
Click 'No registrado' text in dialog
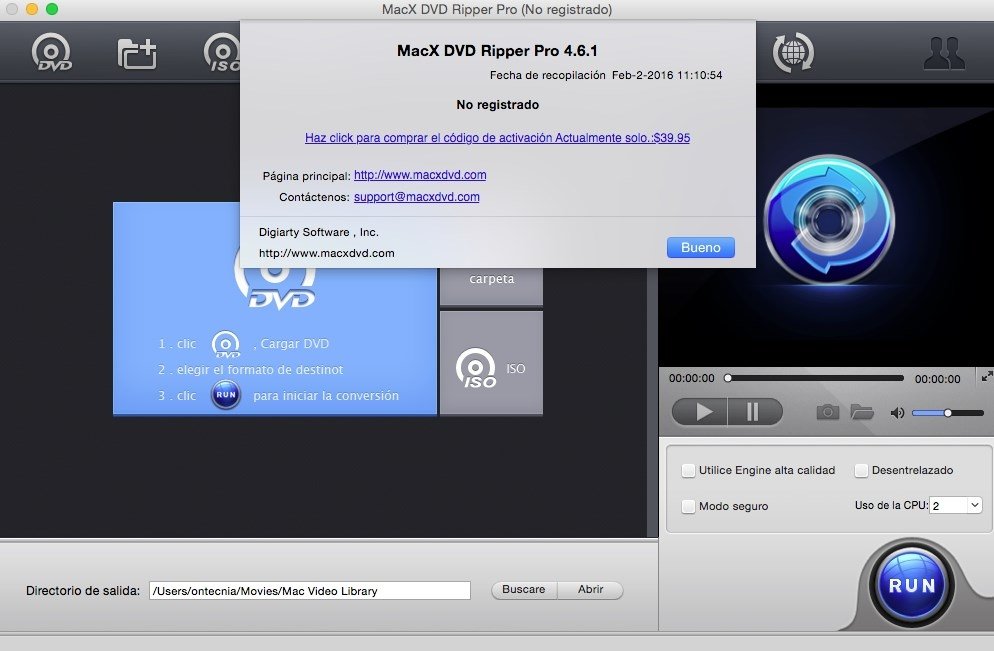(498, 105)
